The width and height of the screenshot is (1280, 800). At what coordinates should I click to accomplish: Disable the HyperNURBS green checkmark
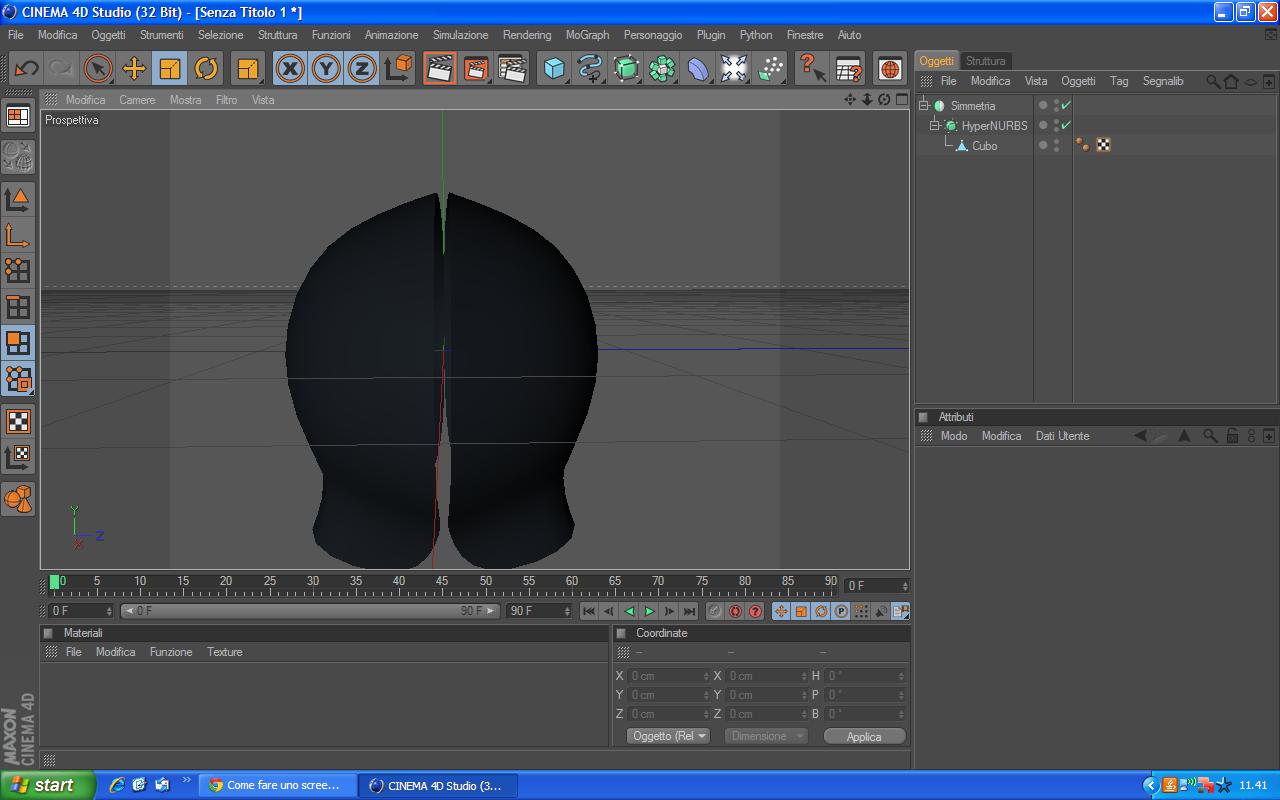[1066, 125]
